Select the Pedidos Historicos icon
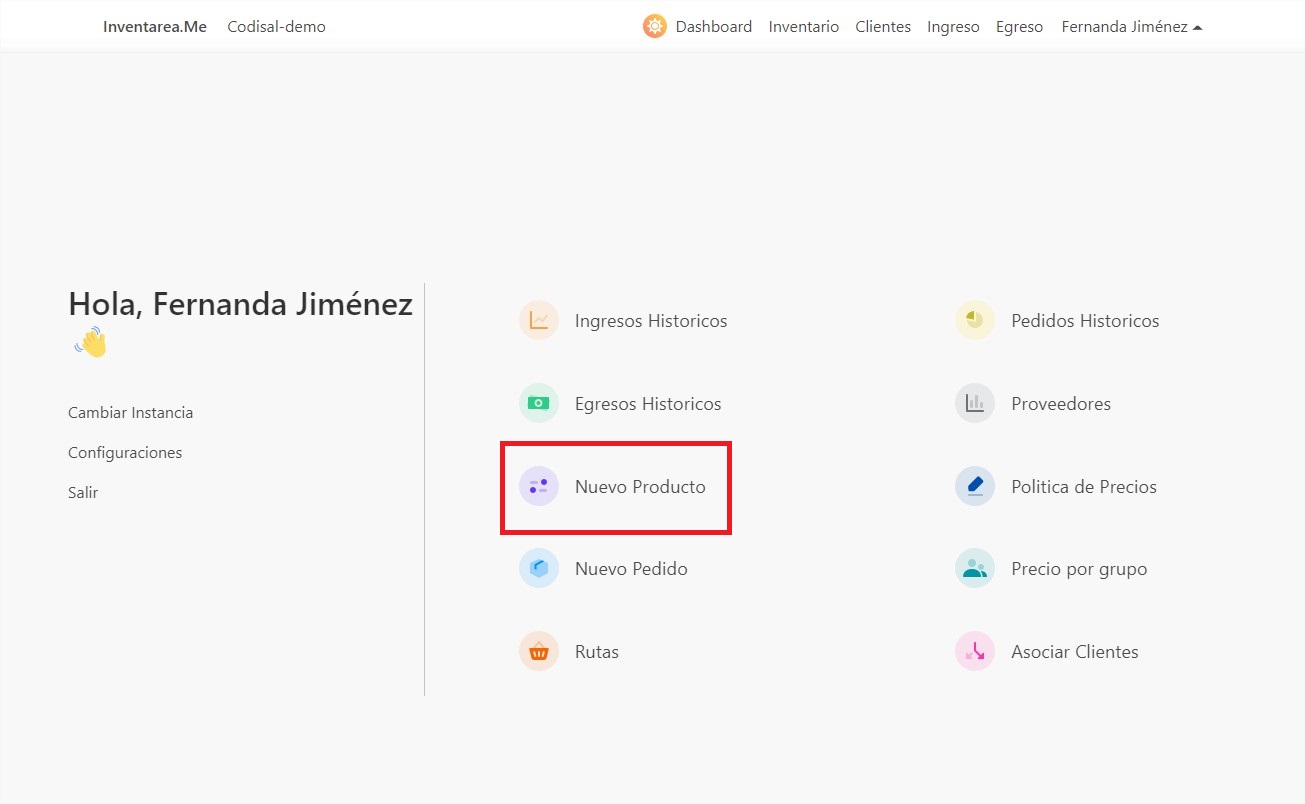The height and width of the screenshot is (804, 1305). click(974, 320)
